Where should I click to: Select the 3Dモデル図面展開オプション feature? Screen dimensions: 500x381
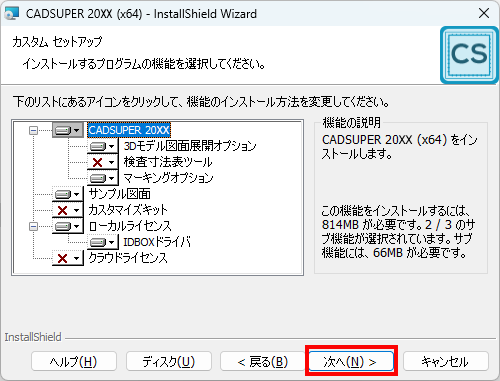[x=190, y=146]
